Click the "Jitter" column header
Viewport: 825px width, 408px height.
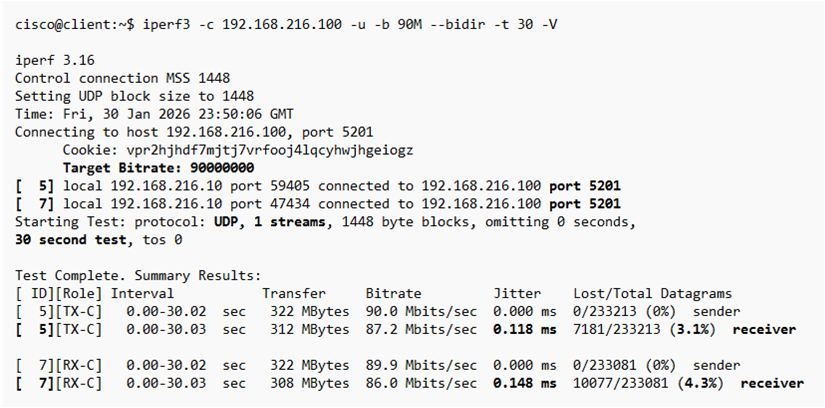coord(517,293)
